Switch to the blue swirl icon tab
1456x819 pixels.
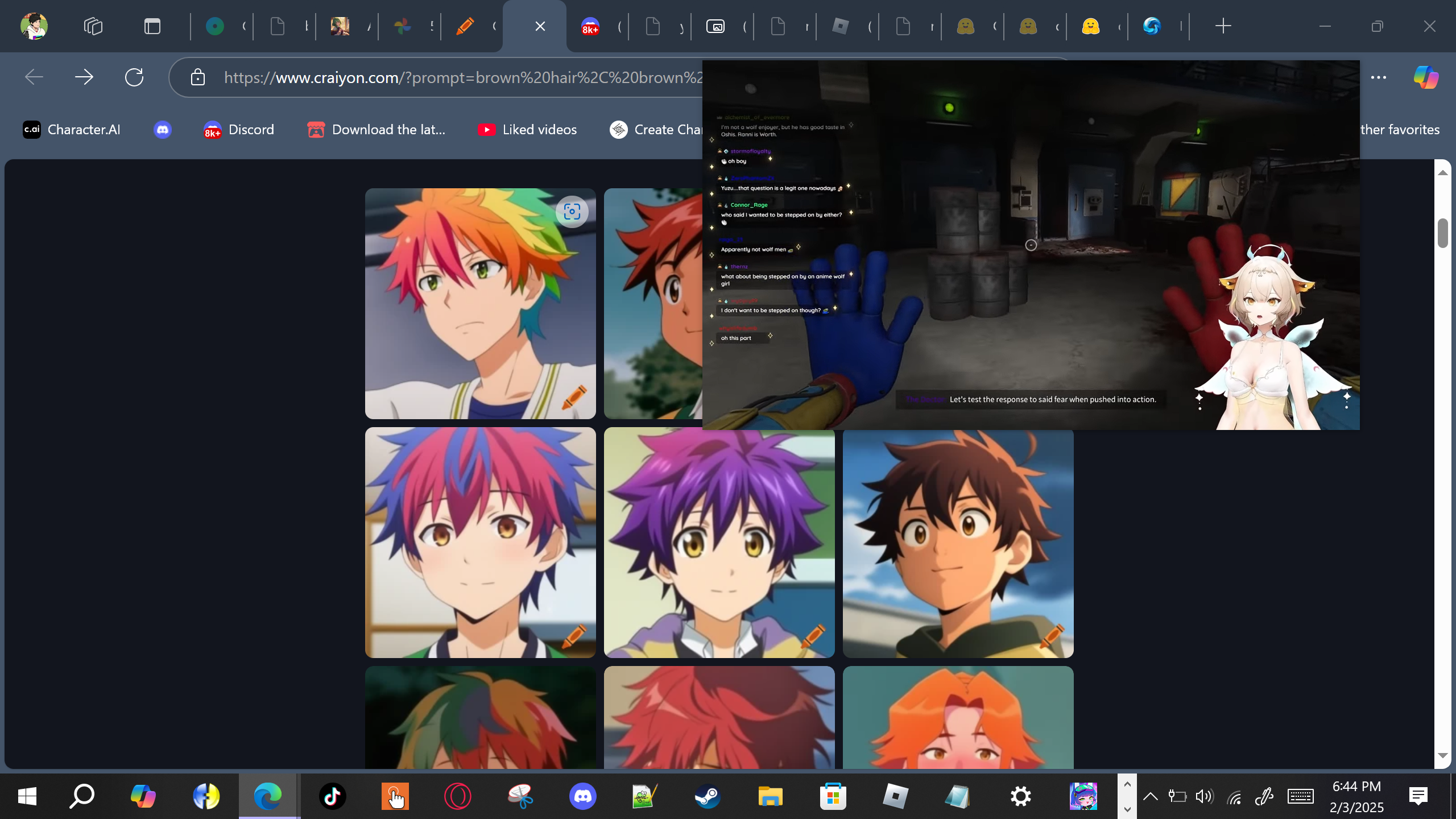pos(1152,26)
